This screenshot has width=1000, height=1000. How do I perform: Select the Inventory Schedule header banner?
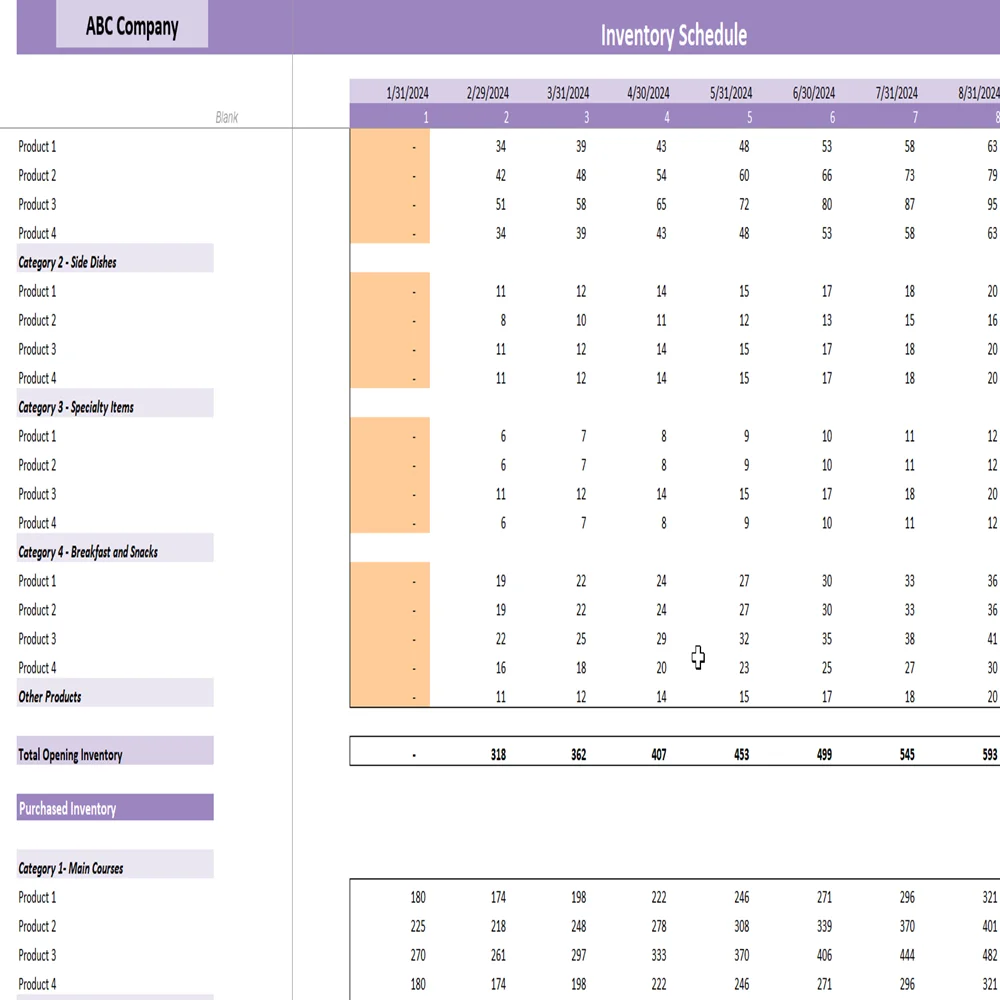673,36
